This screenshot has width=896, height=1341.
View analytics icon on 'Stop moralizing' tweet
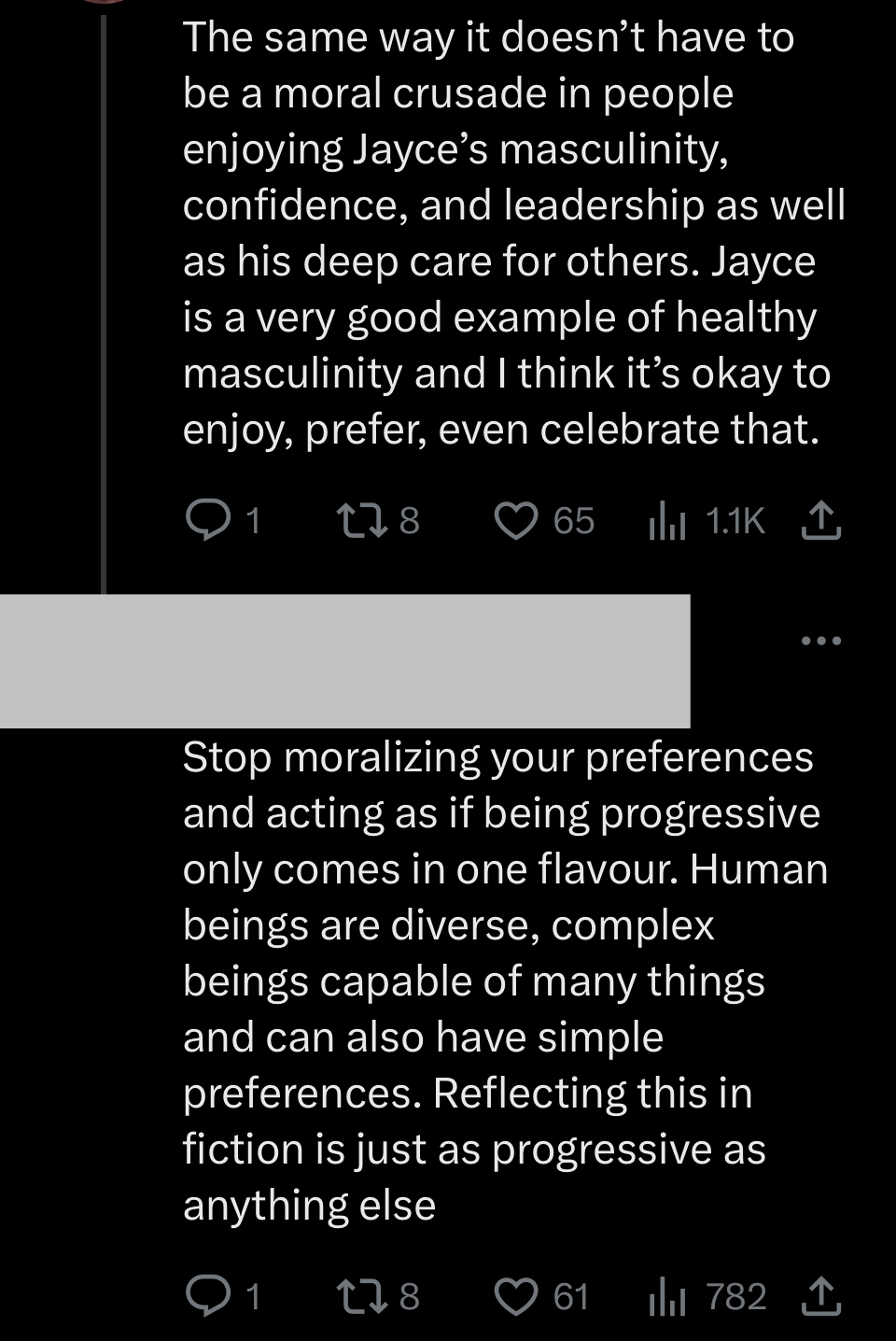[x=667, y=1298]
